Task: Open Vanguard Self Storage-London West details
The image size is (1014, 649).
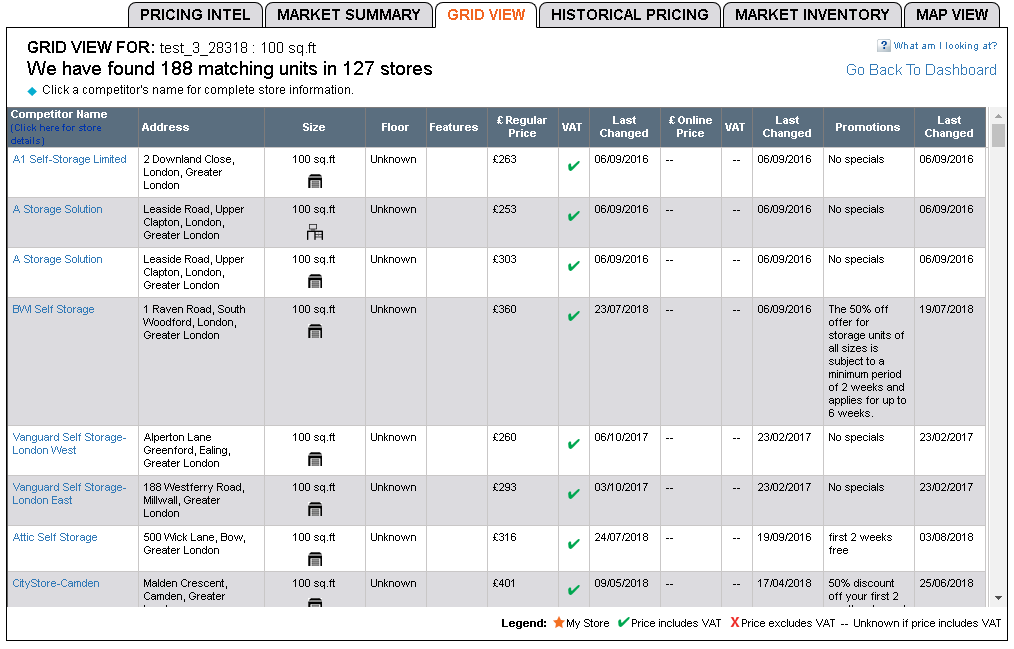Action: point(69,443)
